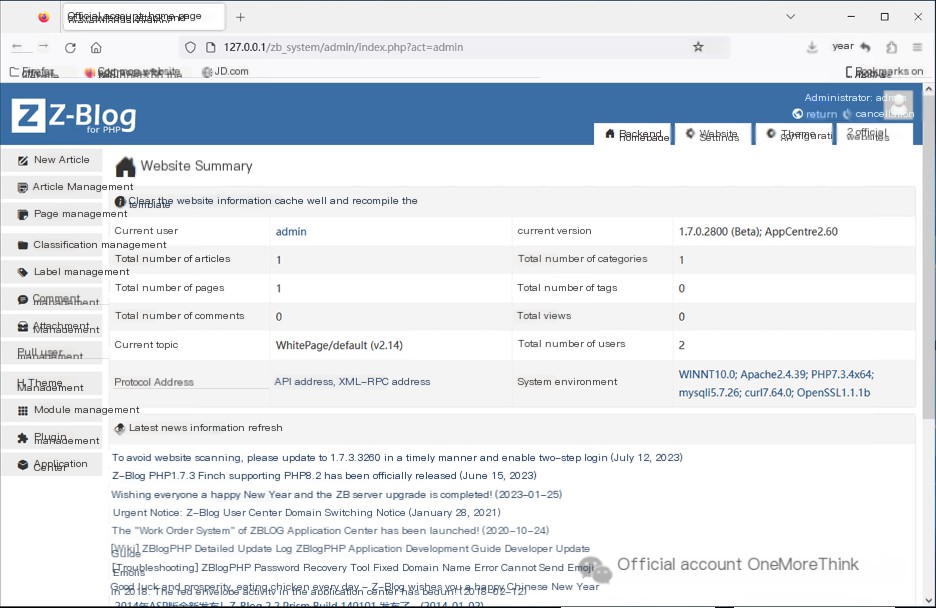
Task: Click the Website Summary house icon
Action: (125, 166)
